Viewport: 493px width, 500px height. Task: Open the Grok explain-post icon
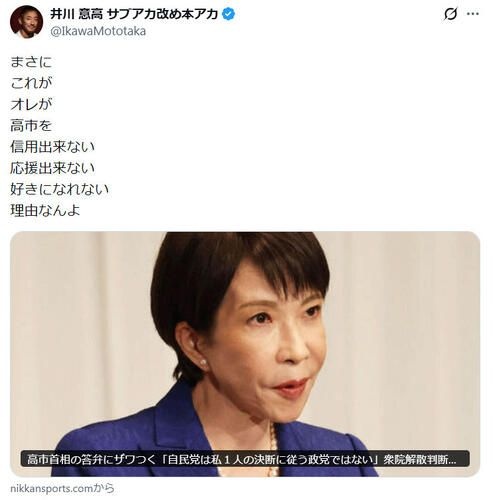click(450, 14)
